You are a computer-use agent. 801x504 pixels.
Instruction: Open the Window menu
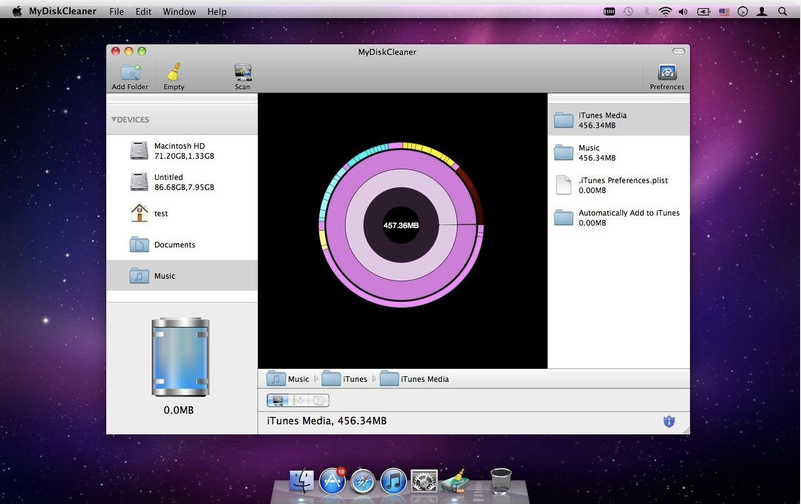179,11
